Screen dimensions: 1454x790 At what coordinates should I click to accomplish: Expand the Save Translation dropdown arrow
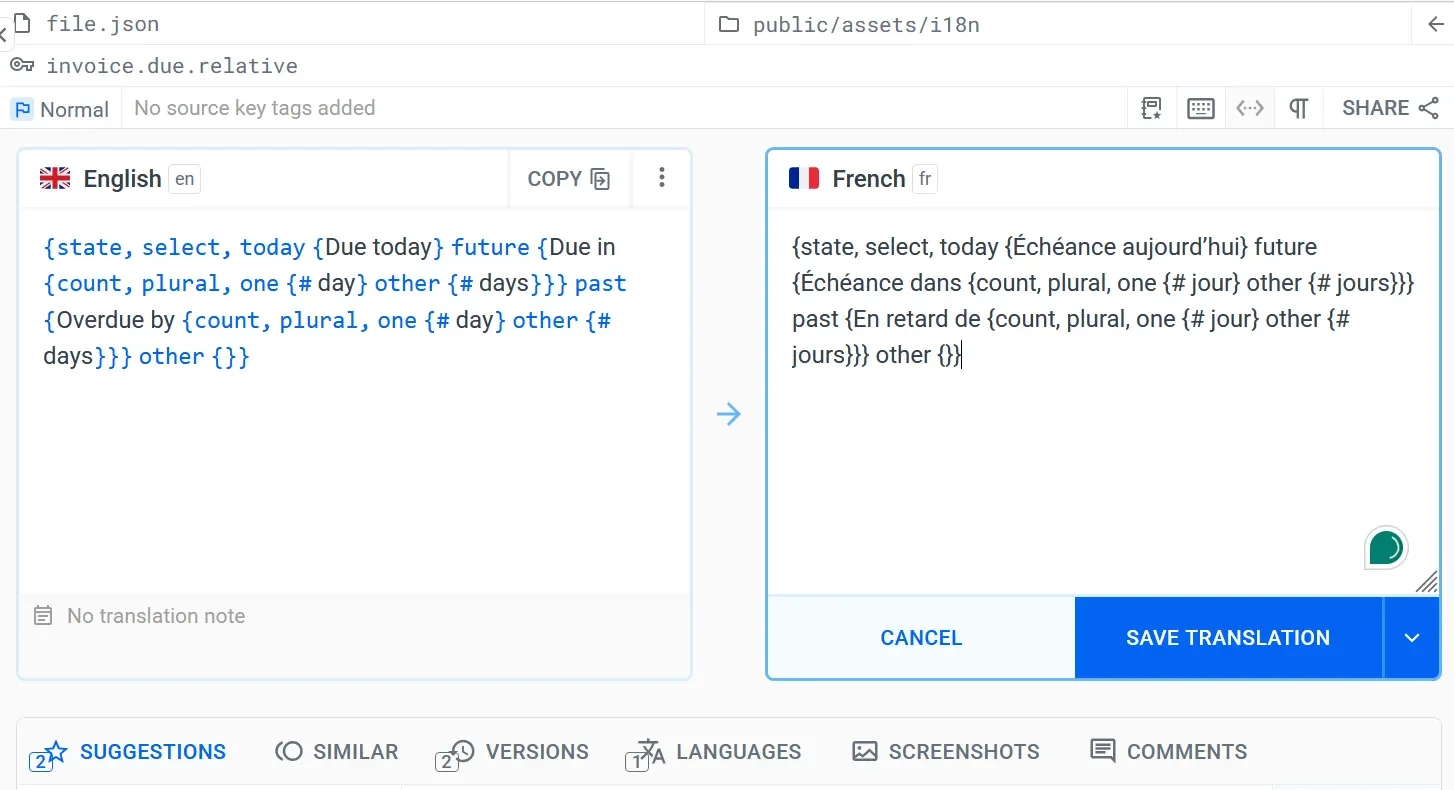tap(1411, 638)
